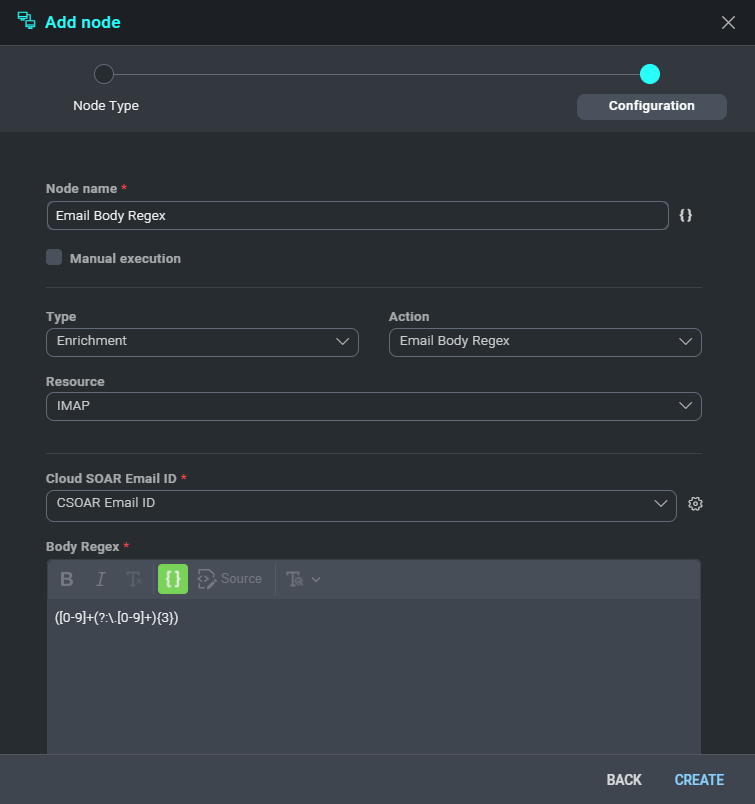The height and width of the screenshot is (804, 755).
Task: Expand the Action dropdown
Action: (545, 342)
